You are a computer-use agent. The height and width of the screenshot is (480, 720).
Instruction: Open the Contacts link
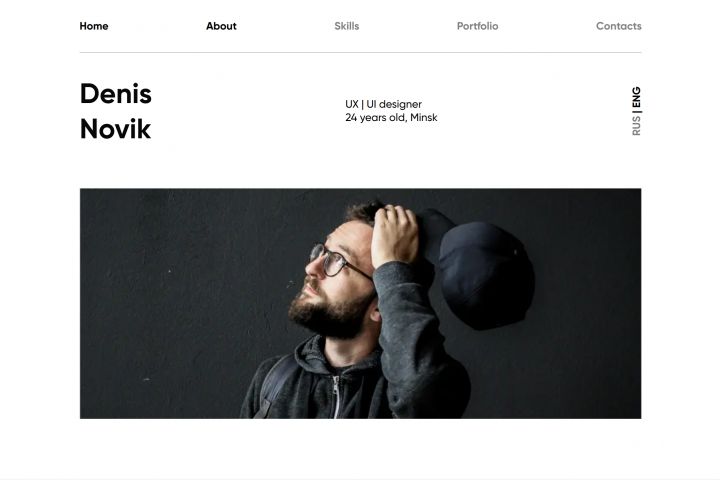coord(619,26)
